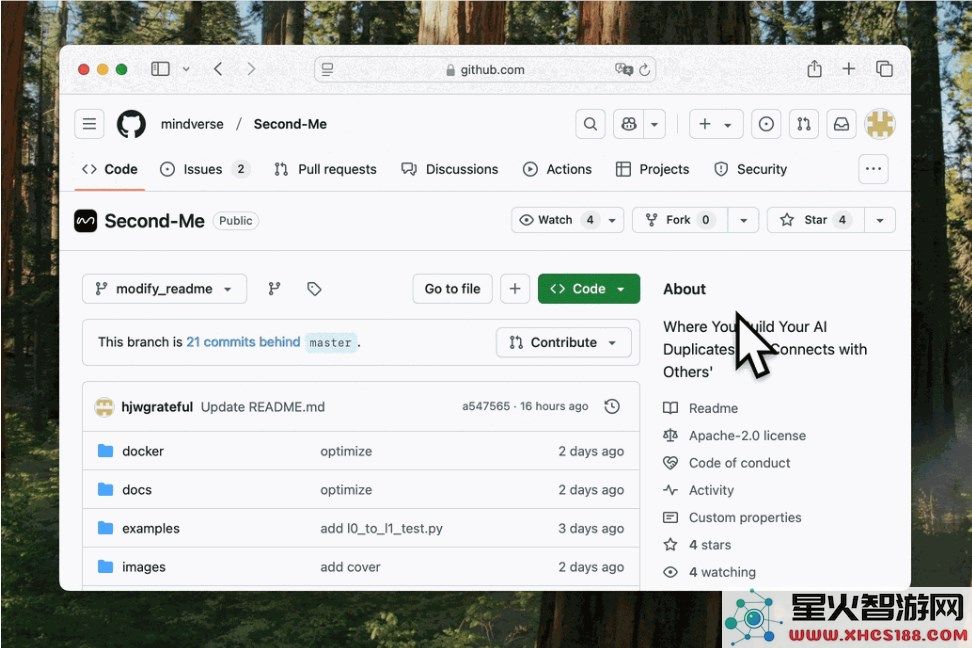Open mindverse owner link
This screenshot has width=972, height=648.
pos(192,124)
